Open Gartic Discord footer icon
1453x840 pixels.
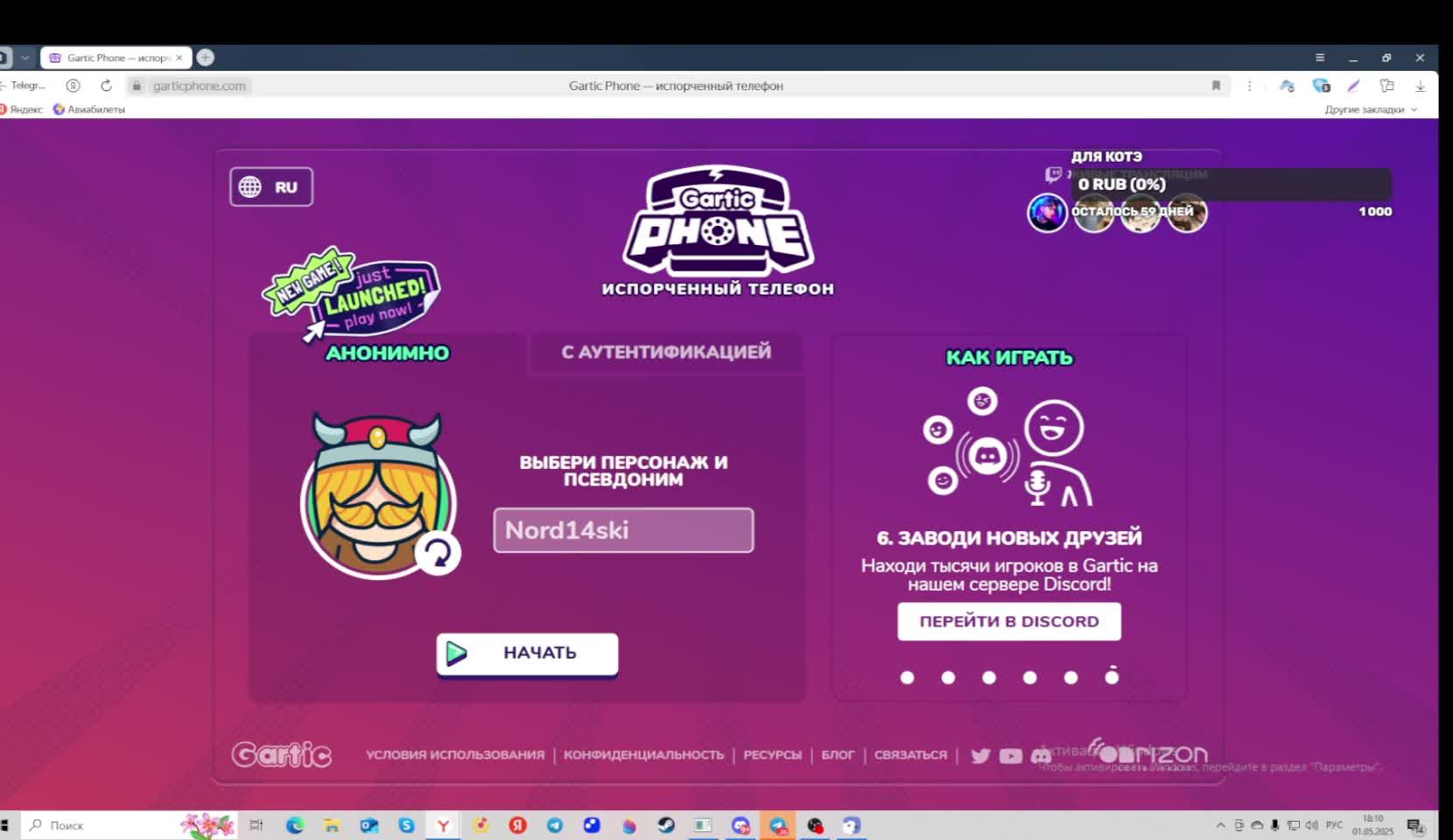pyautogui.click(x=1041, y=756)
